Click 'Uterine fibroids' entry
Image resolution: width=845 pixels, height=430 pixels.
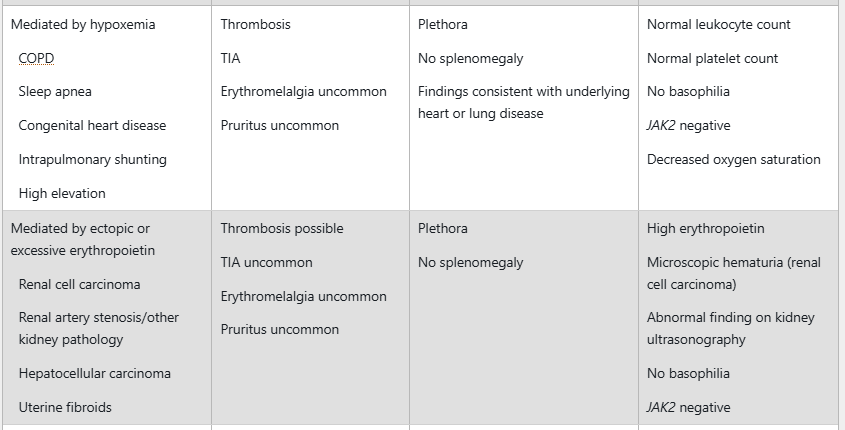(x=65, y=407)
